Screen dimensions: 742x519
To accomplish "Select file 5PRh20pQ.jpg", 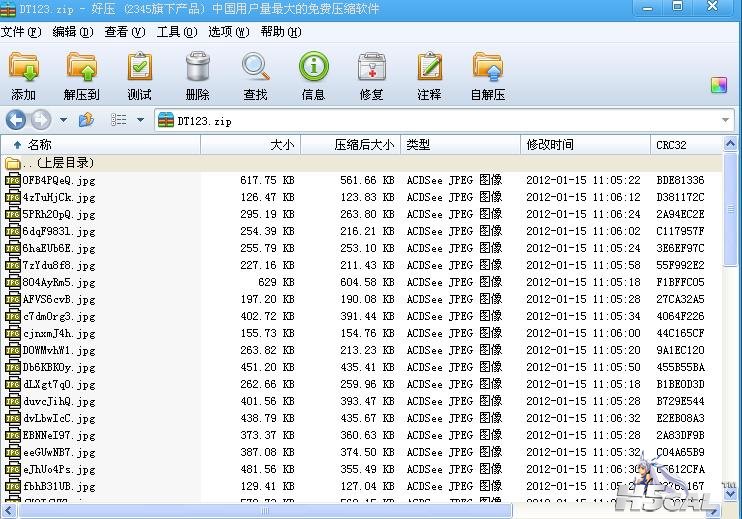I will pyautogui.click(x=59, y=214).
